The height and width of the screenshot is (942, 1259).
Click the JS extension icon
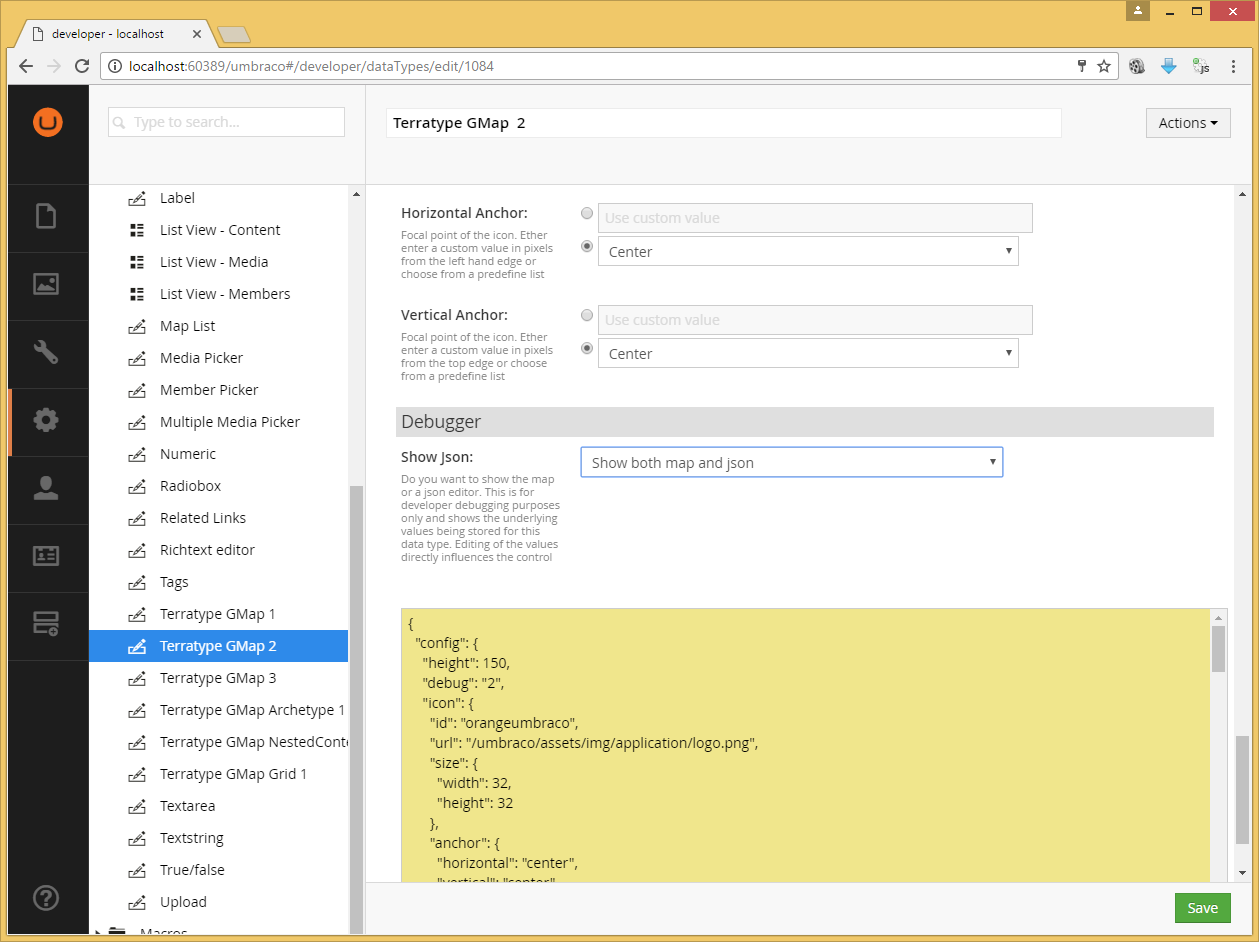tap(1201, 66)
